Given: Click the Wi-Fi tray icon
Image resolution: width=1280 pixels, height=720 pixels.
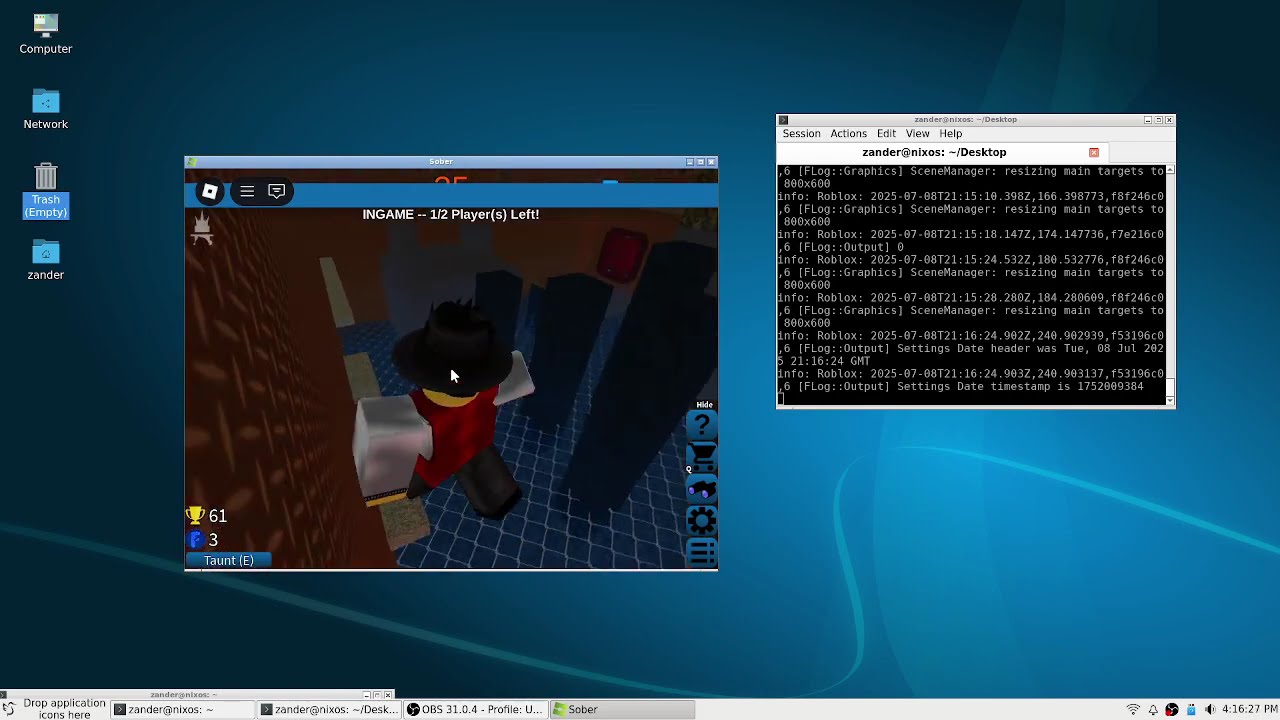Looking at the screenshot, I should (1133, 709).
